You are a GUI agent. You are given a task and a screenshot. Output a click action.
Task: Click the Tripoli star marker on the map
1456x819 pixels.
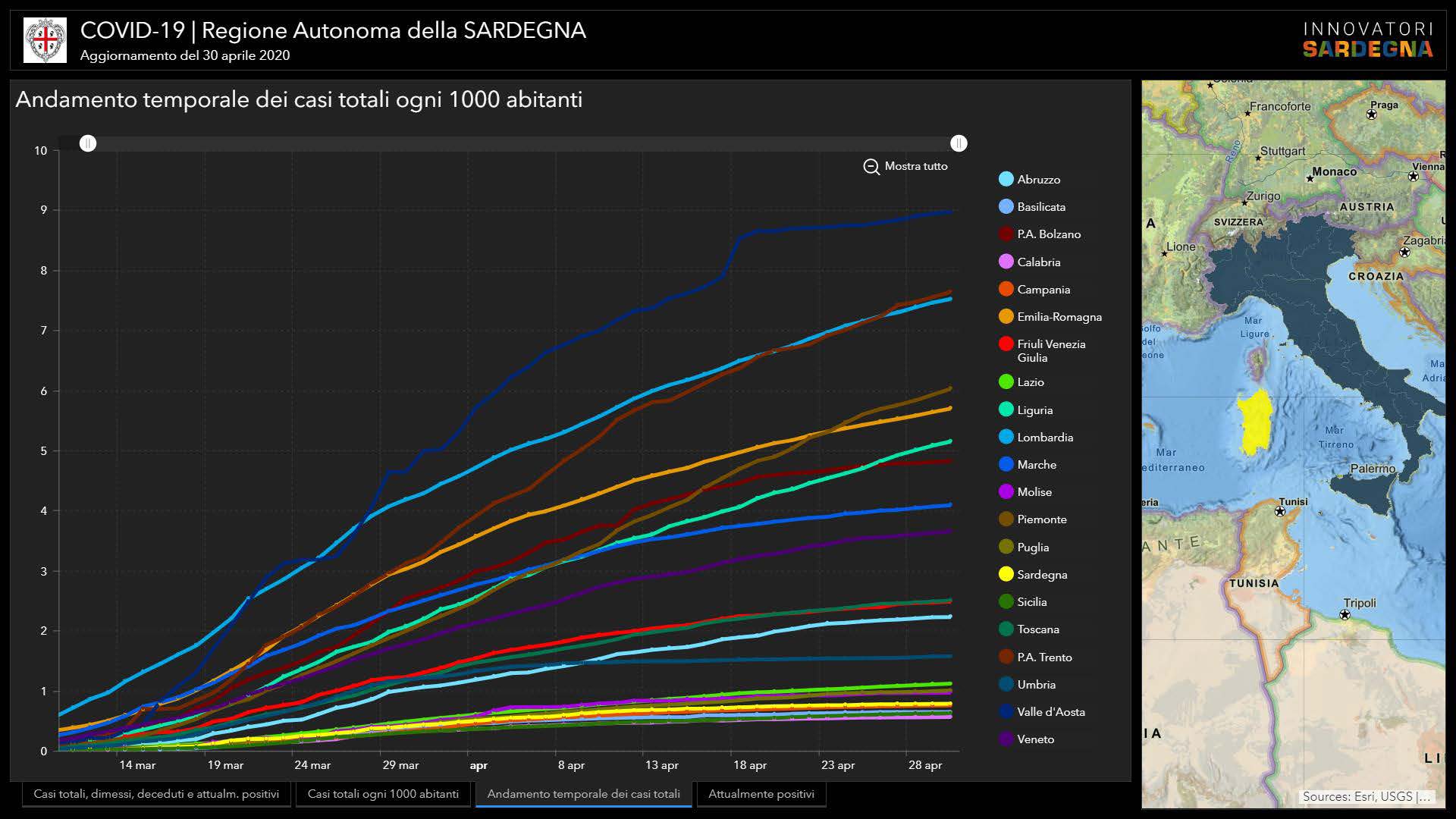(1345, 615)
